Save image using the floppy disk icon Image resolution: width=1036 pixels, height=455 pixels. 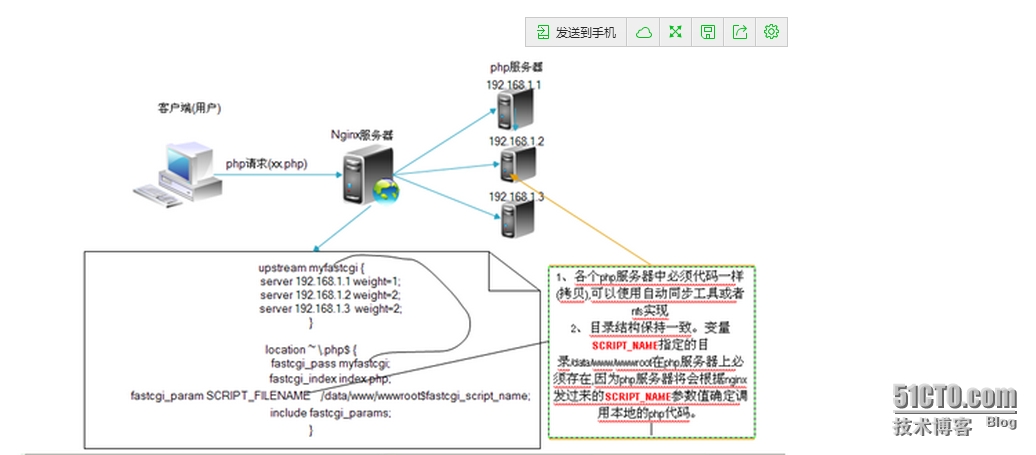point(708,32)
